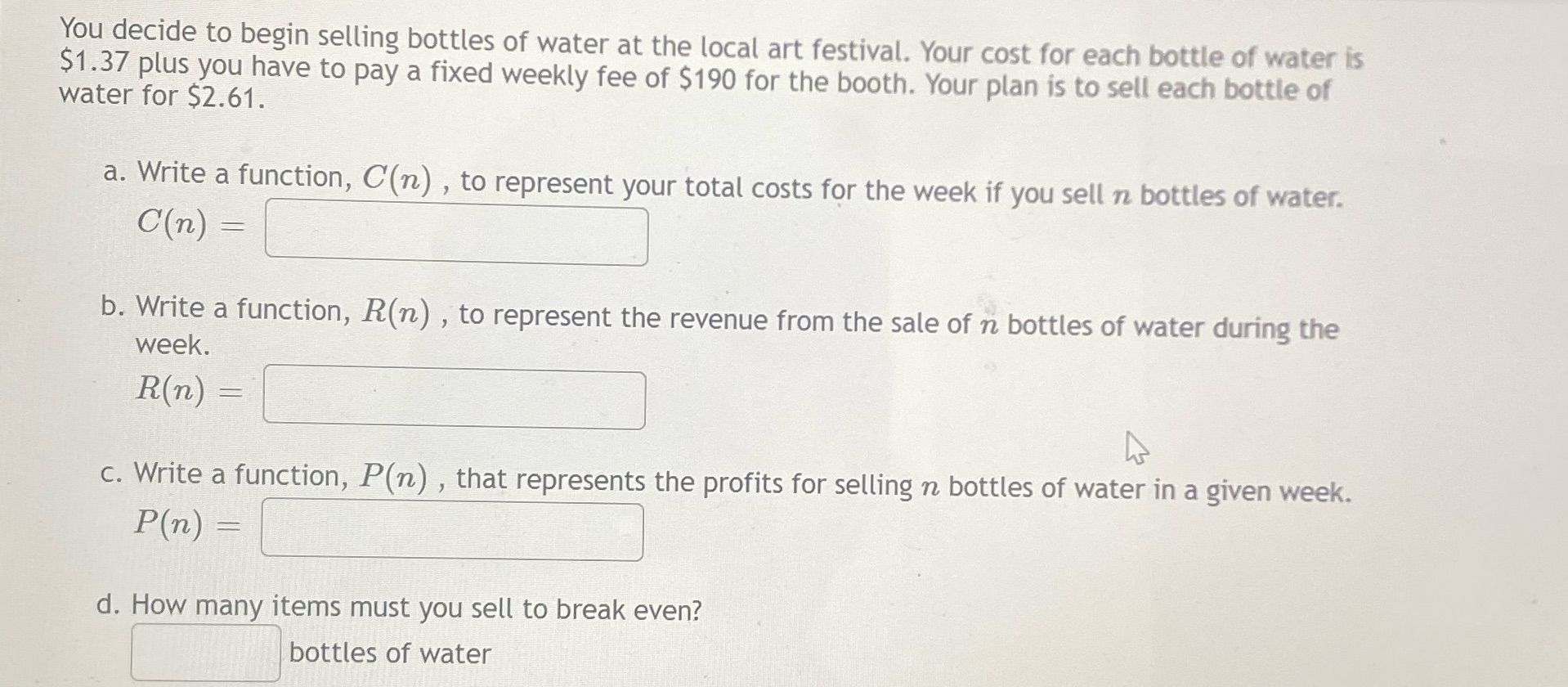
Task: Click inside the profit function field
Action: [451, 531]
